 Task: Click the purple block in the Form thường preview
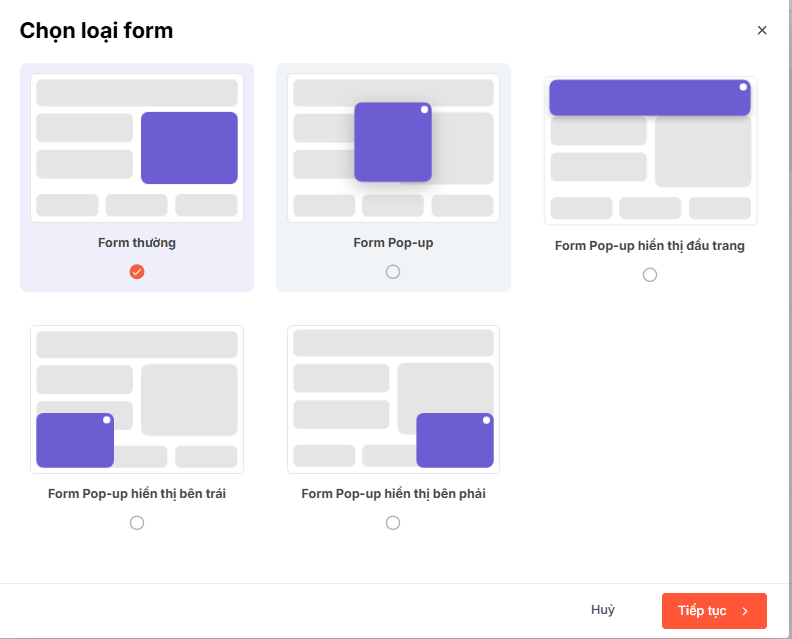pyautogui.click(x=189, y=148)
